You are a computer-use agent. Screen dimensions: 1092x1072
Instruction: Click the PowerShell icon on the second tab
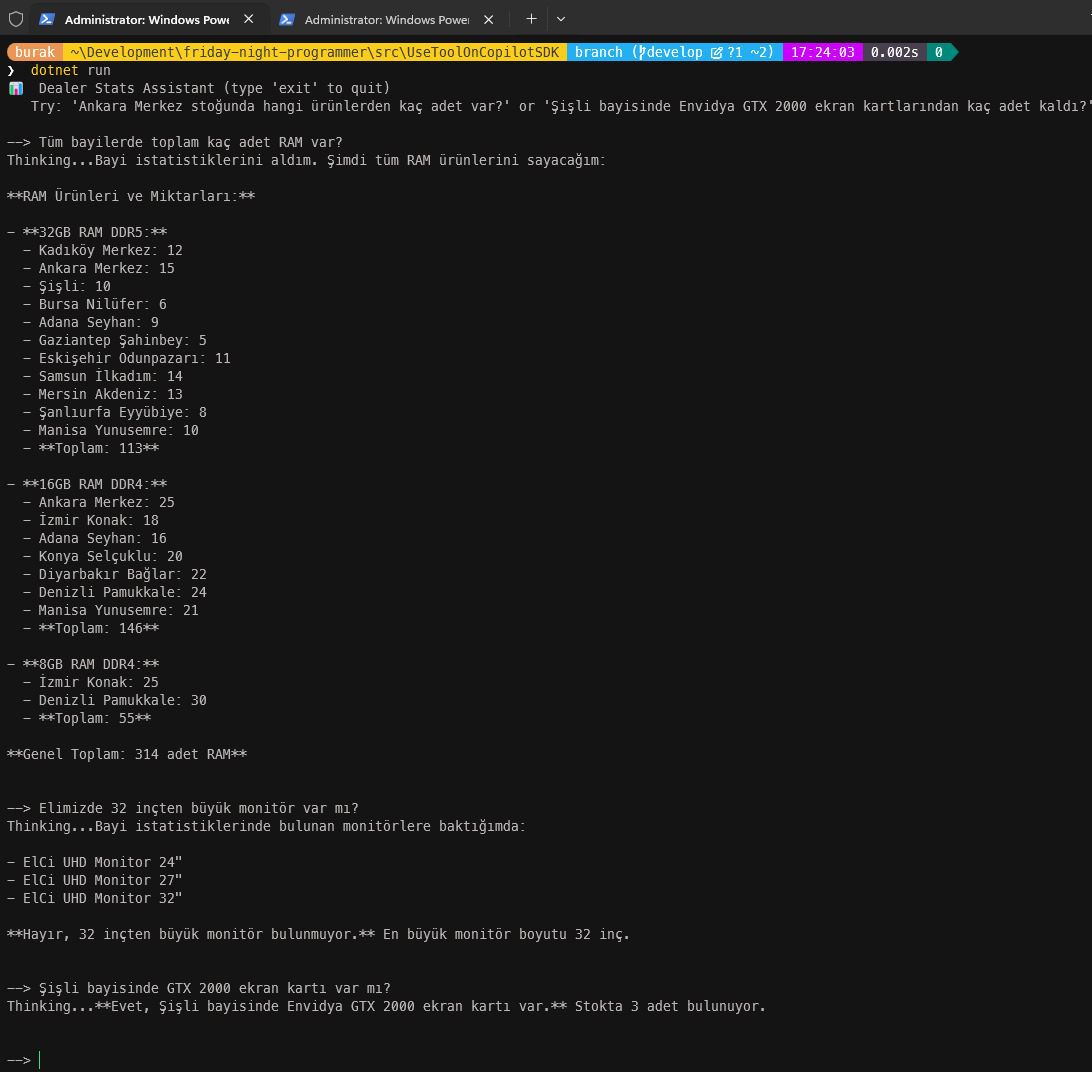[x=287, y=19]
